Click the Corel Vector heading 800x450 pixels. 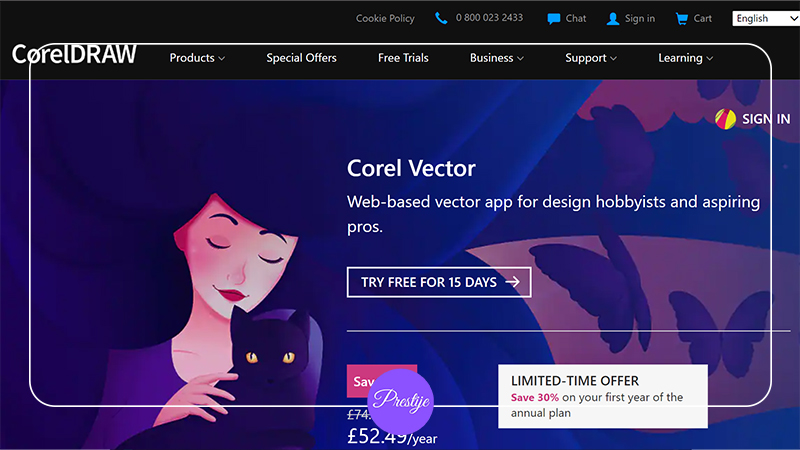click(x=411, y=168)
